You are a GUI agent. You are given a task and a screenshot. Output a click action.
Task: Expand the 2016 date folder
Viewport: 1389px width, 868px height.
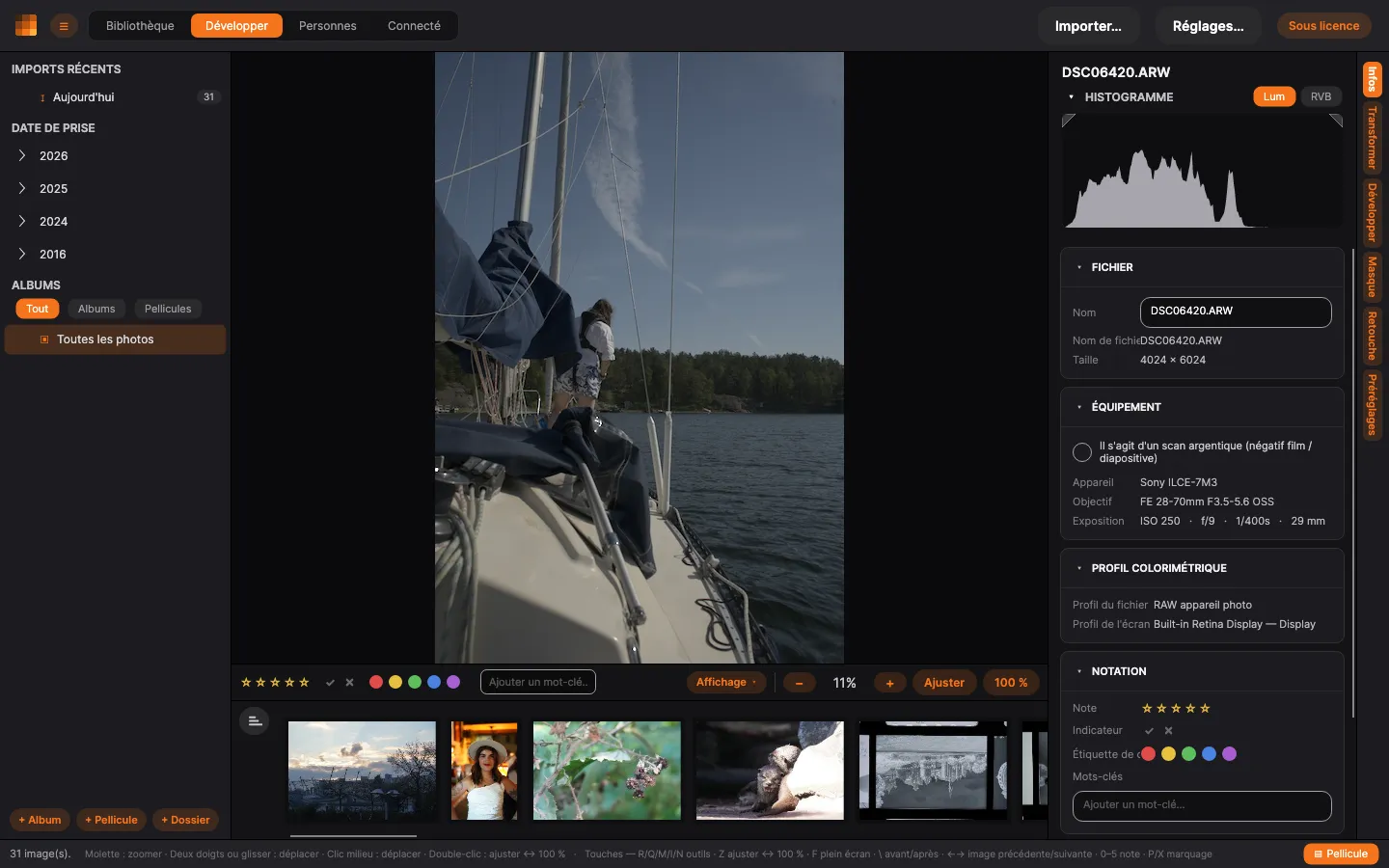pyautogui.click(x=22, y=254)
